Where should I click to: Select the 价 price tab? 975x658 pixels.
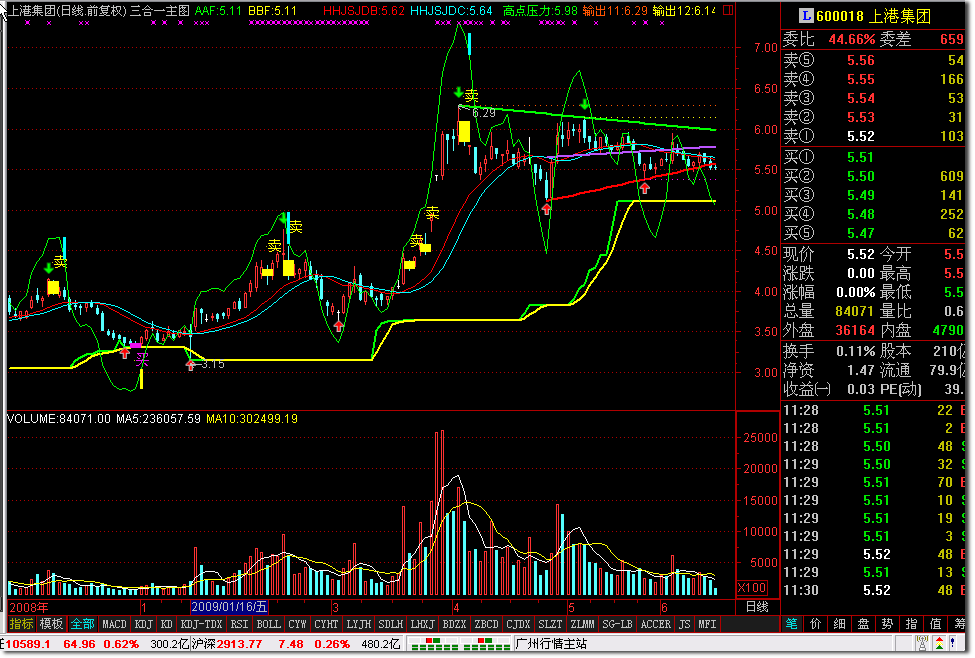click(815, 624)
